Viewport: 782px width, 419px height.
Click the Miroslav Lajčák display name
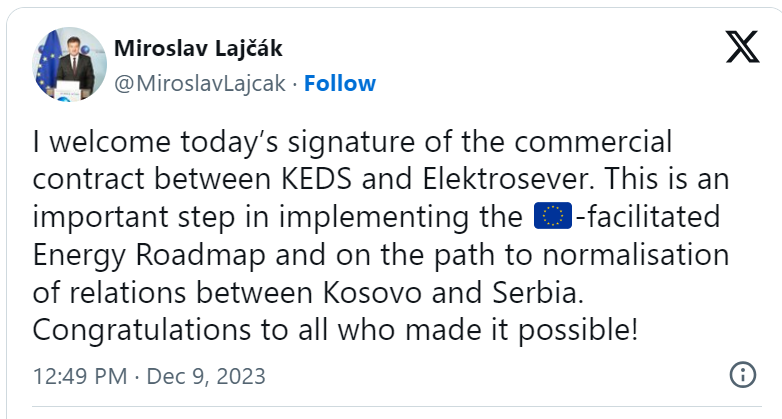point(198,48)
